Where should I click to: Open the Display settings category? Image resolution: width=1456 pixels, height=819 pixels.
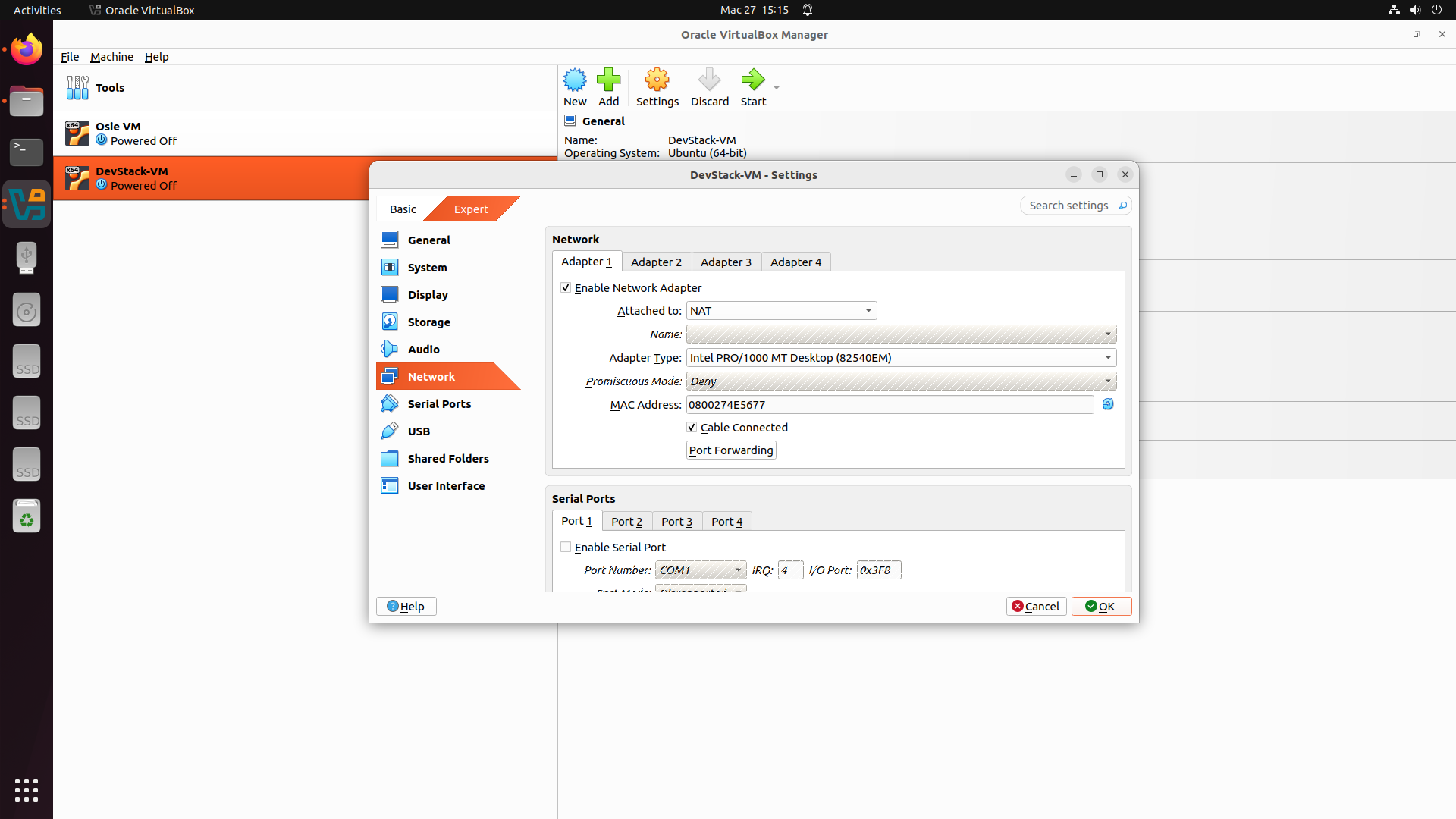pyautogui.click(x=448, y=294)
